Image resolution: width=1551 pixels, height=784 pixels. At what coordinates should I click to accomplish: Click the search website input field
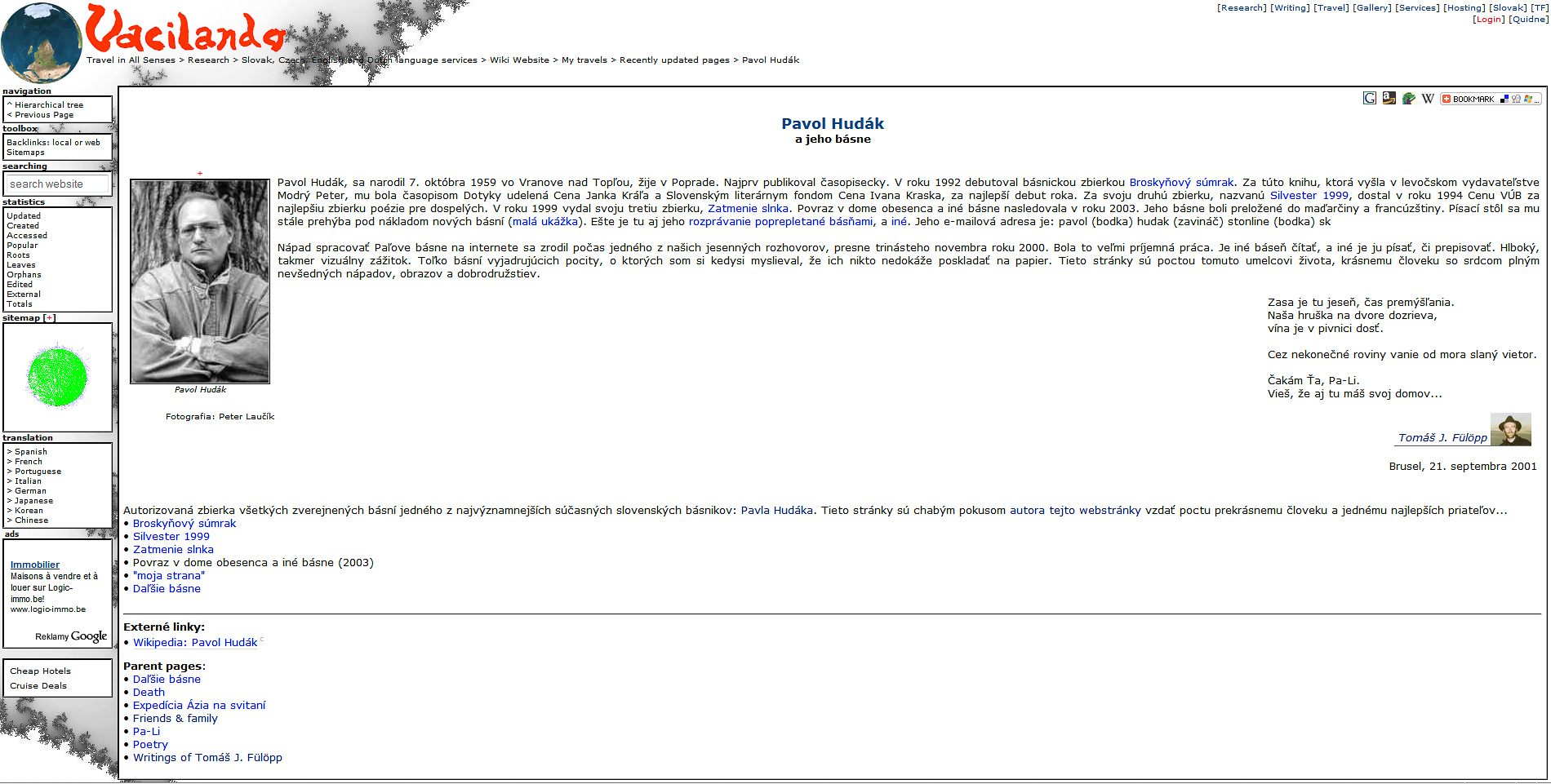click(57, 184)
